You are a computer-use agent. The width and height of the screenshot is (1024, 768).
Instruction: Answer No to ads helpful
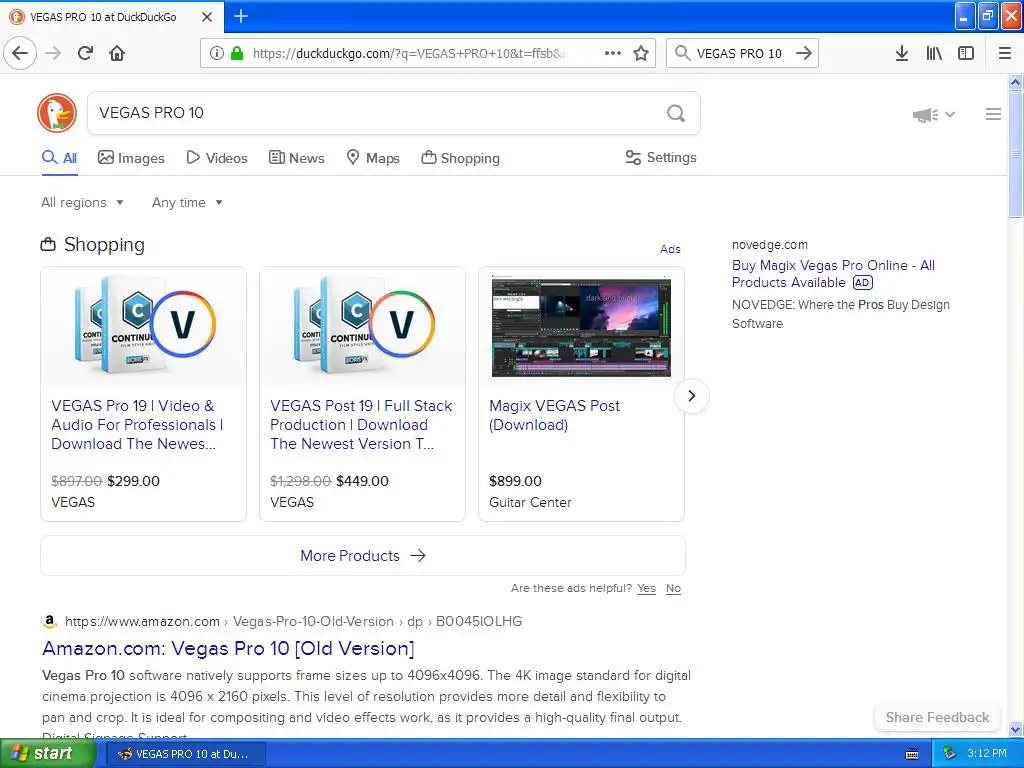coord(673,588)
